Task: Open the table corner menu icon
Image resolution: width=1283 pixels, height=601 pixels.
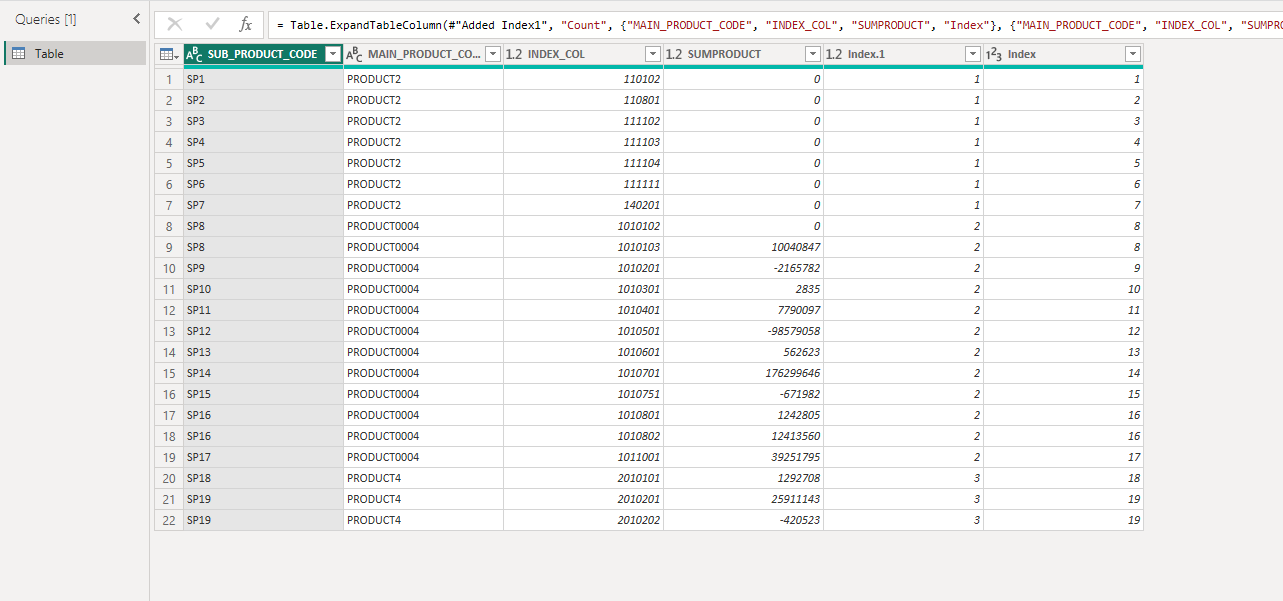Action: coord(169,54)
